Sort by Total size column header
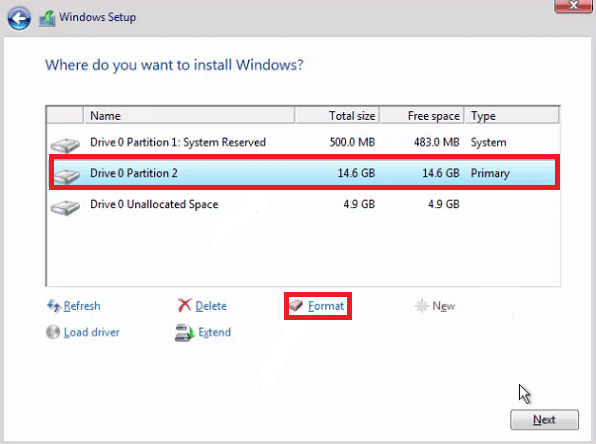 pos(337,116)
